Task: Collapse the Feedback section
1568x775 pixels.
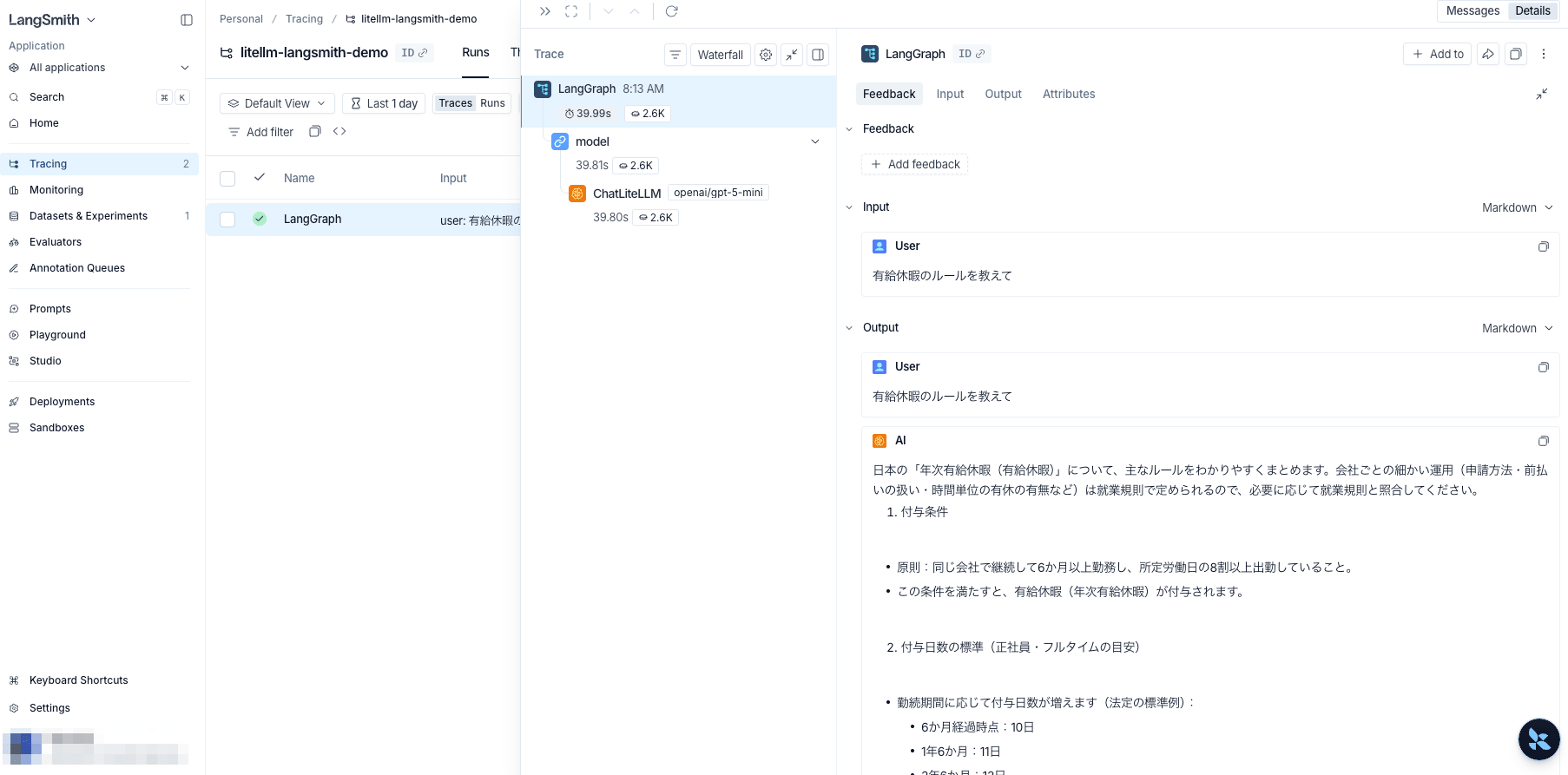Action: [x=849, y=129]
